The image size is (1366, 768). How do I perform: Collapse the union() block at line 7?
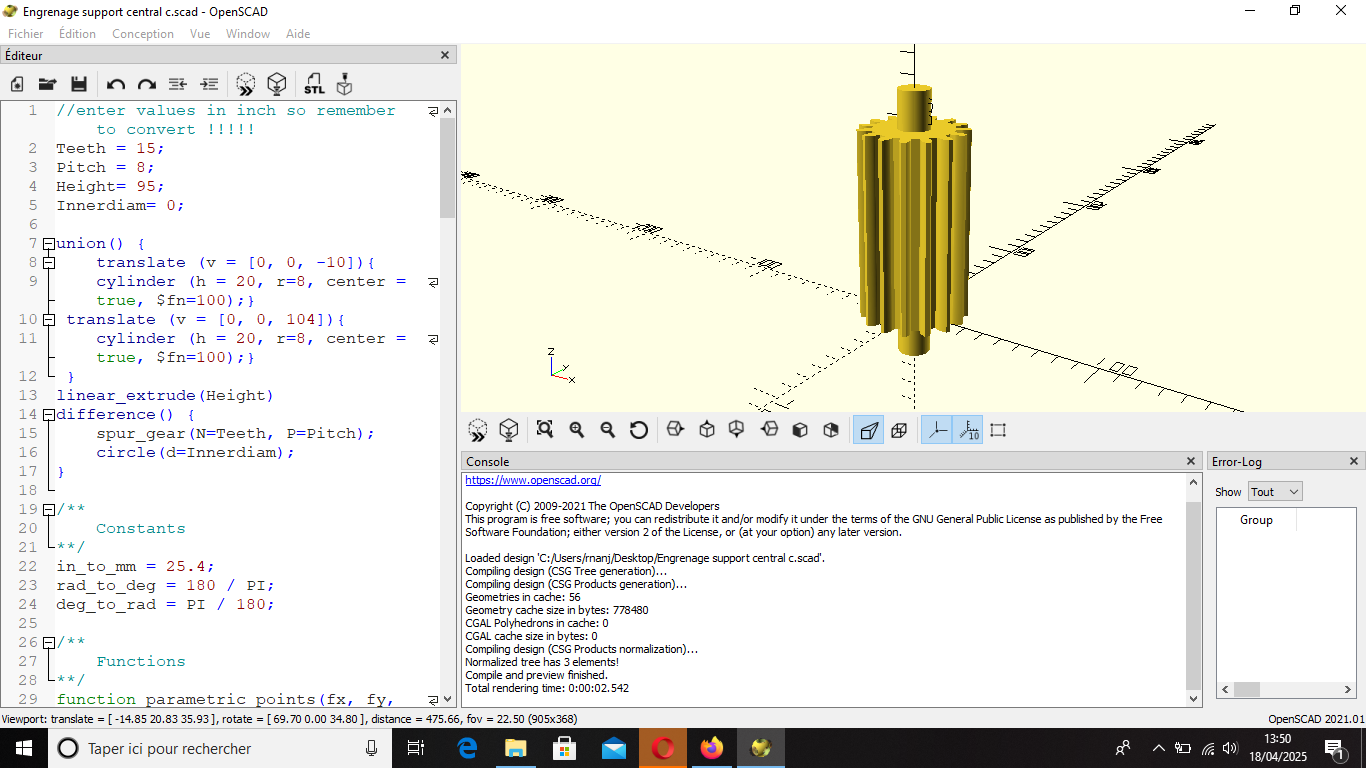tap(47, 244)
